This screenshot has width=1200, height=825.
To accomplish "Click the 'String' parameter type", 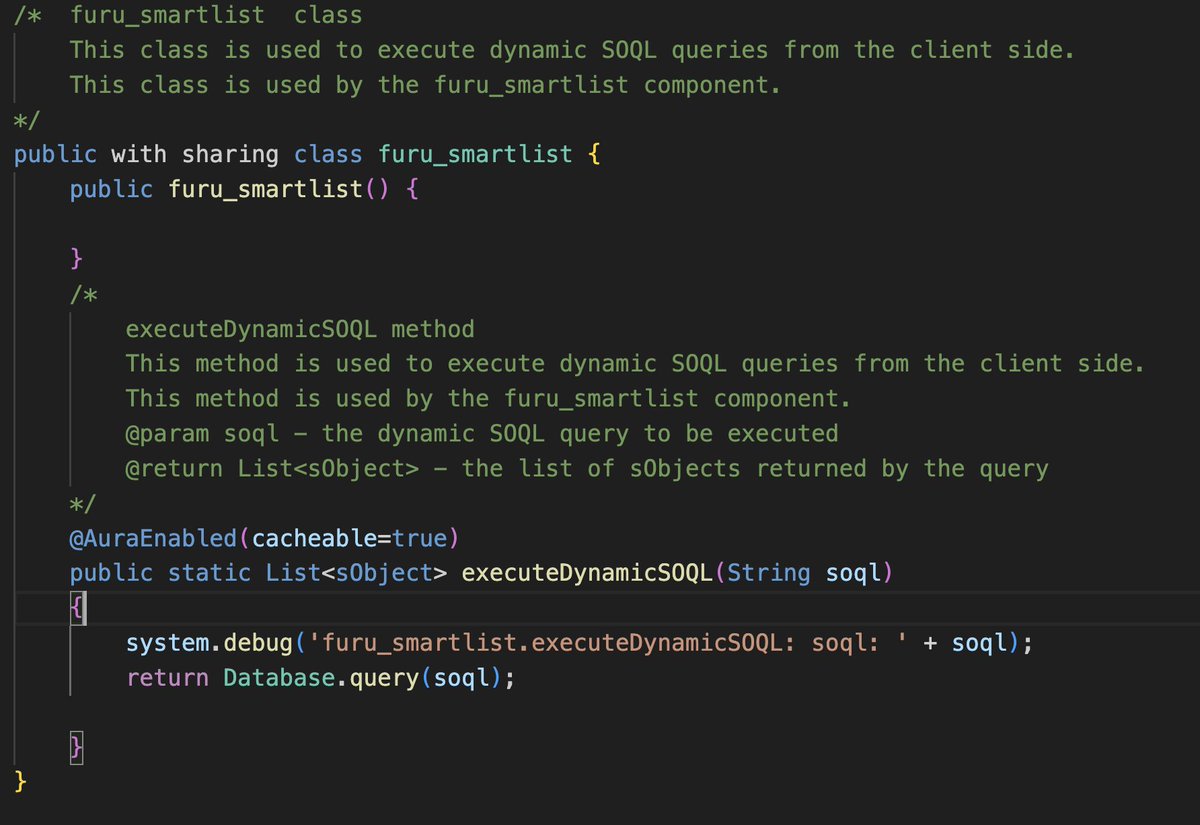I will [769, 573].
